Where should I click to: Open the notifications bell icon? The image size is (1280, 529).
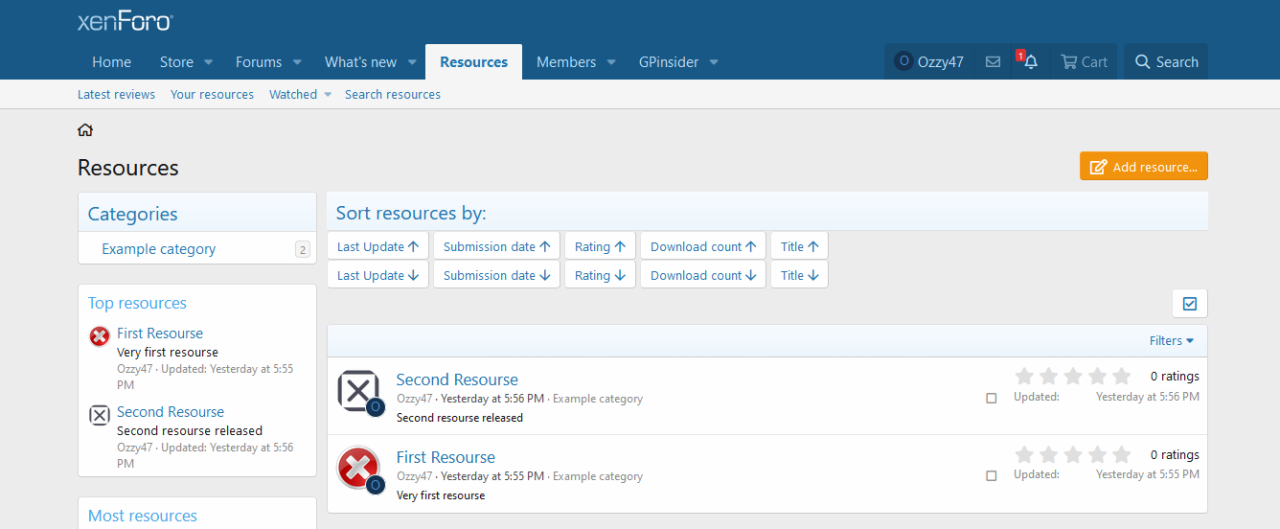(x=1030, y=62)
